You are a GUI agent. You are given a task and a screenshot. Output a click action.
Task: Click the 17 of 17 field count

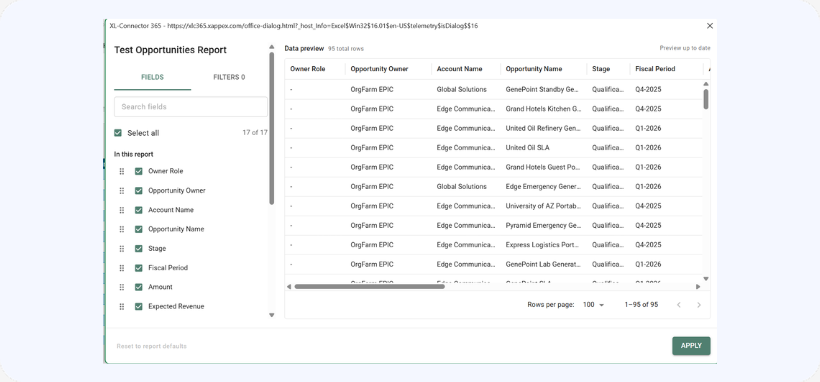coord(255,133)
